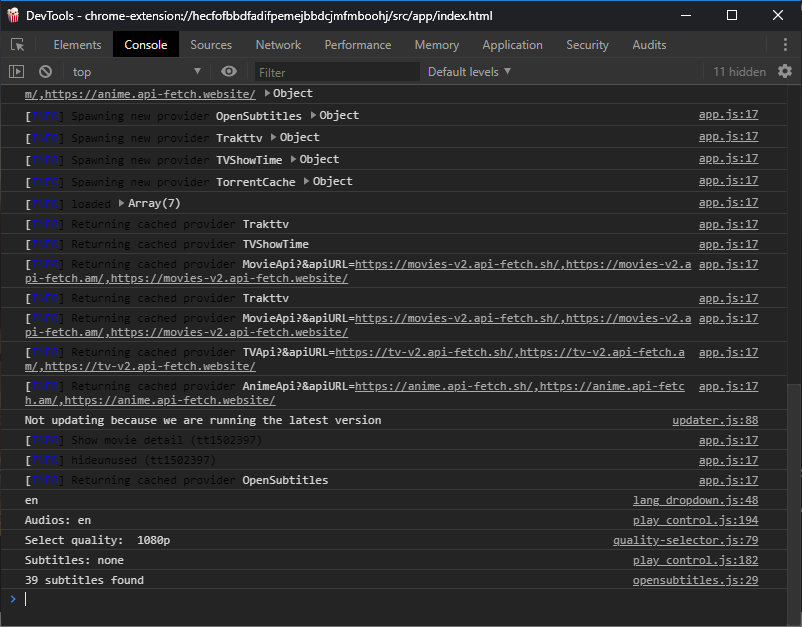Open updater.js:88 source link
This screenshot has width=802, height=627.
coord(715,420)
